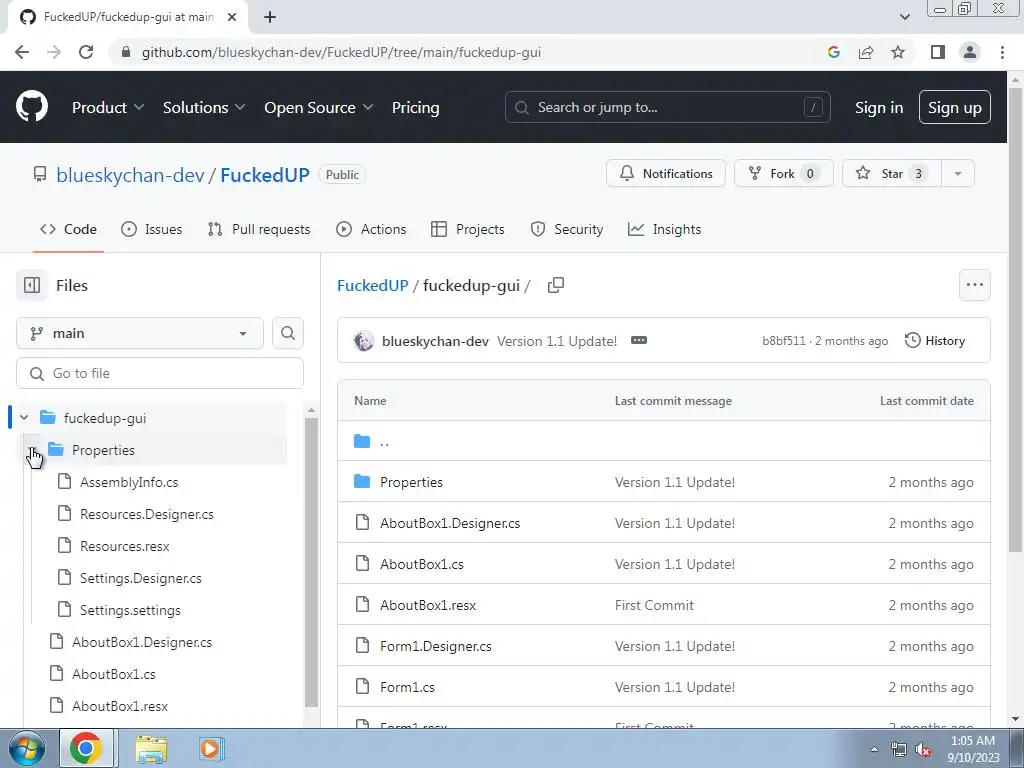Open Settings.settings in the tree

(x=130, y=610)
